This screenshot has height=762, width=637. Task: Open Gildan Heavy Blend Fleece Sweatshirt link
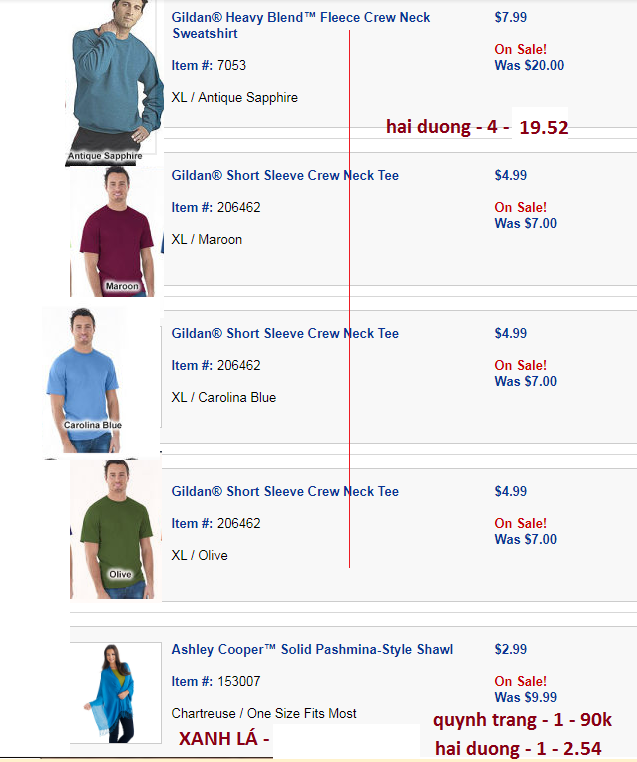click(x=301, y=25)
